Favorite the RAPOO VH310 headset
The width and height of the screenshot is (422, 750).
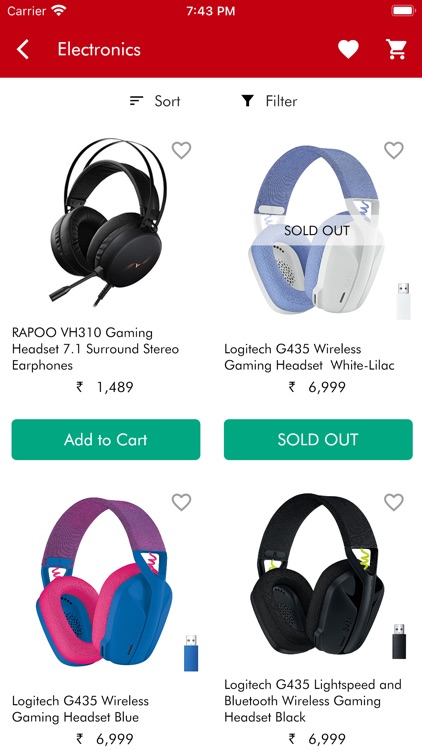(181, 150)
